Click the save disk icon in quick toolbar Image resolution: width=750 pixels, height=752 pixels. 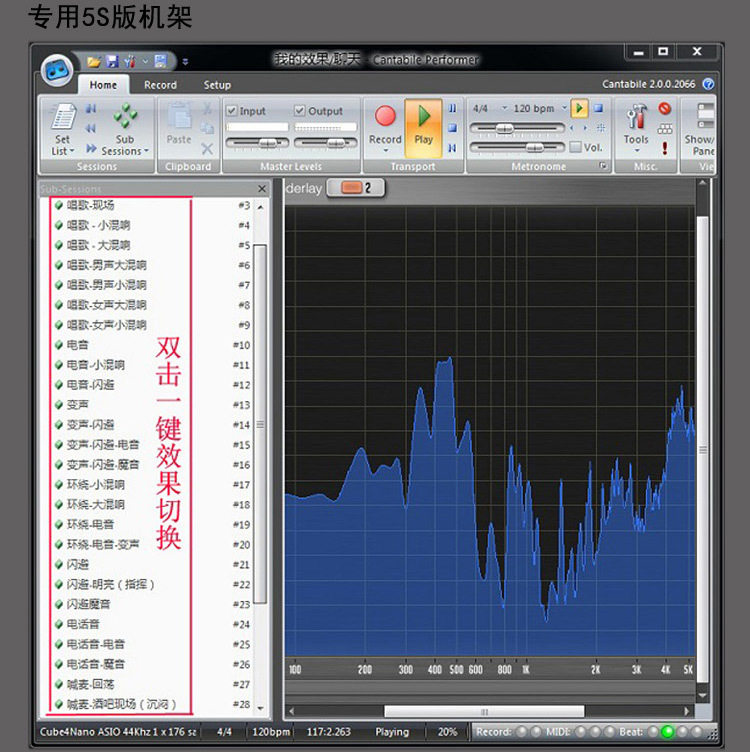112,61
